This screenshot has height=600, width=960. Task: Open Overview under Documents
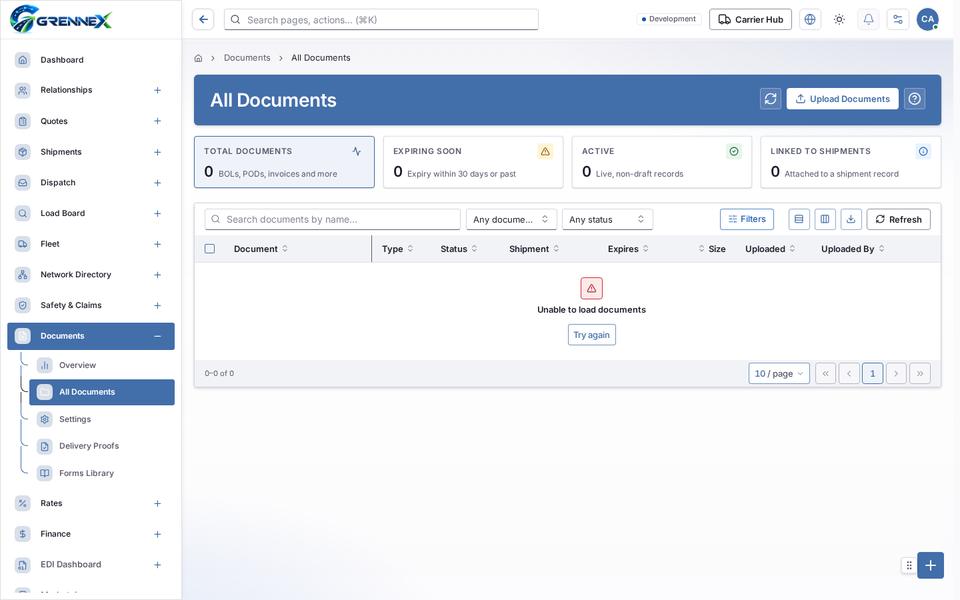coord(102,366)
